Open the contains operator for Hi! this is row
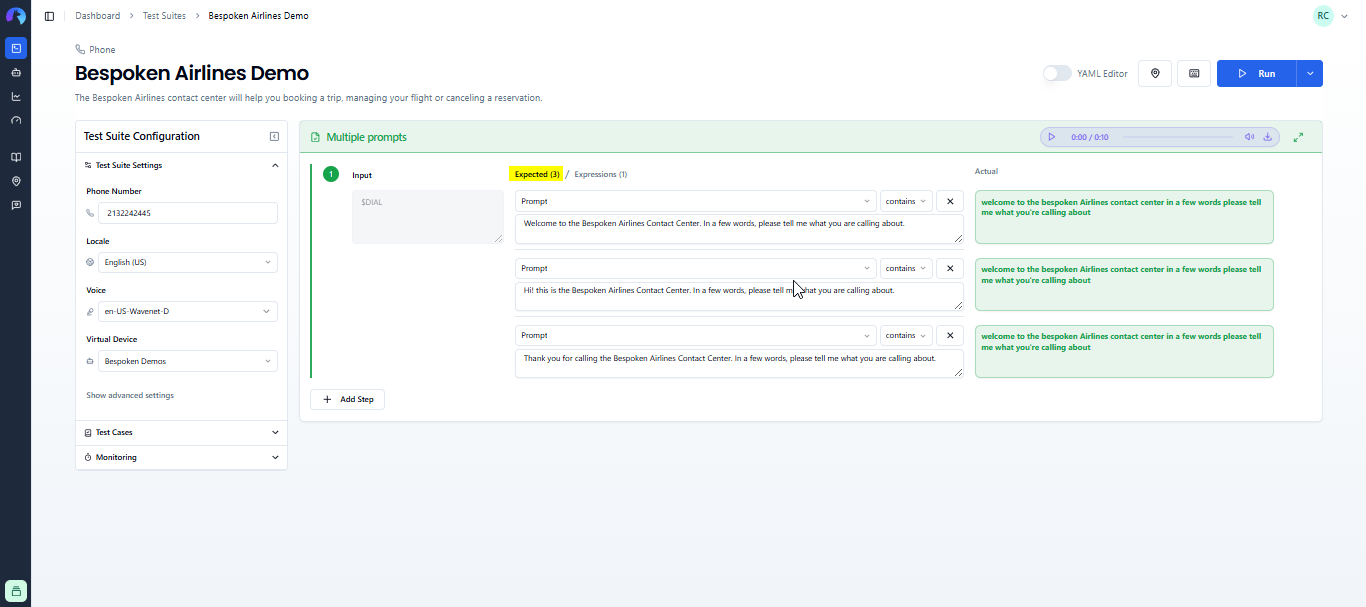 pyautogui.click(x=906, y=268)
